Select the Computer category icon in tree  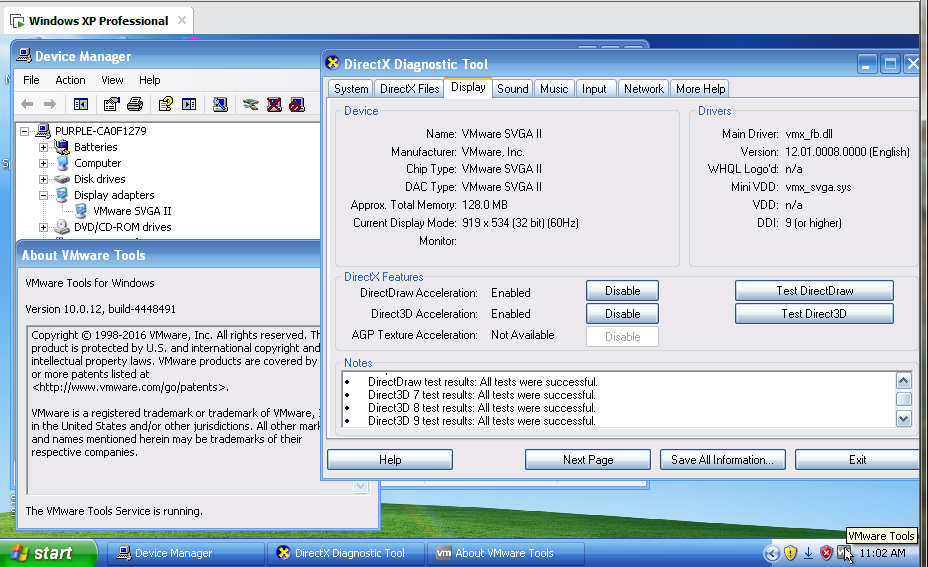pyautogui.click(x=62, y=163)
